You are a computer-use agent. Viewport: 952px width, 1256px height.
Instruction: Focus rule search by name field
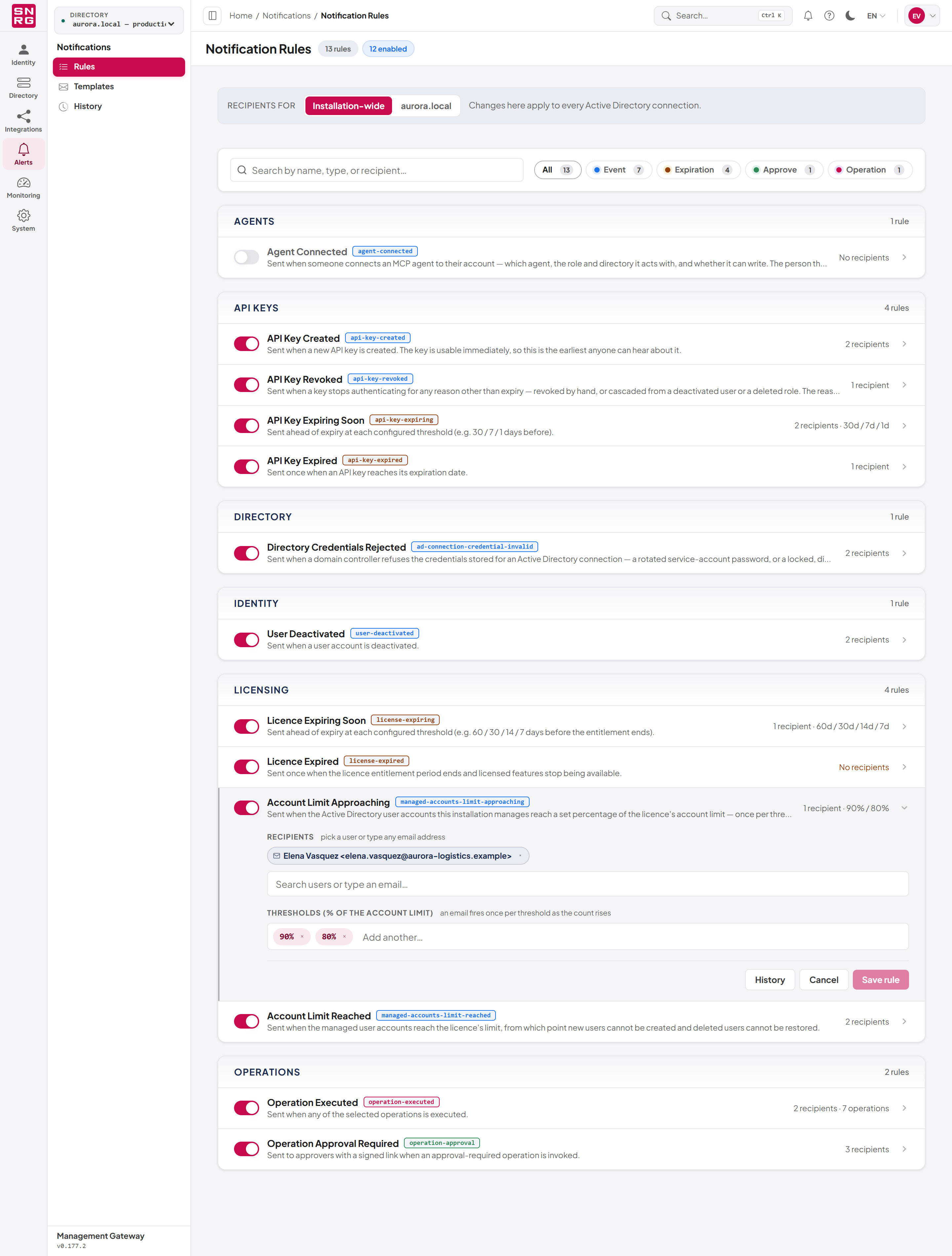pos(377,170)
